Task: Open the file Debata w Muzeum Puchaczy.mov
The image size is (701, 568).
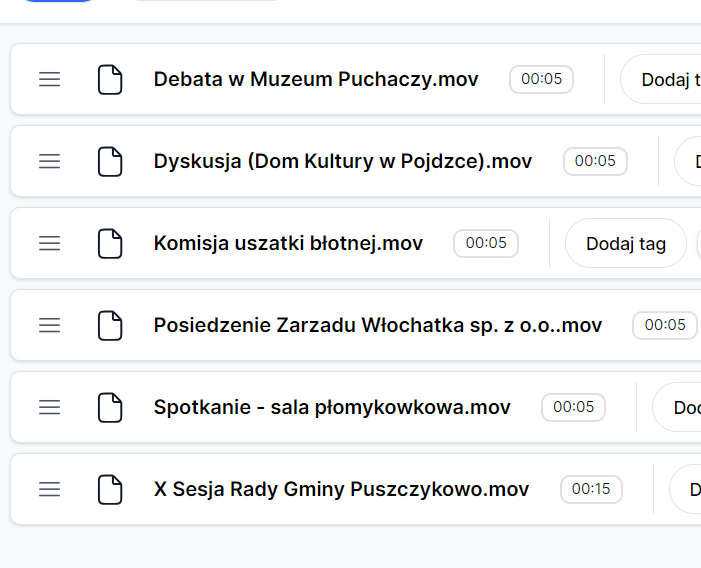Action: click(x=316, y=79)
